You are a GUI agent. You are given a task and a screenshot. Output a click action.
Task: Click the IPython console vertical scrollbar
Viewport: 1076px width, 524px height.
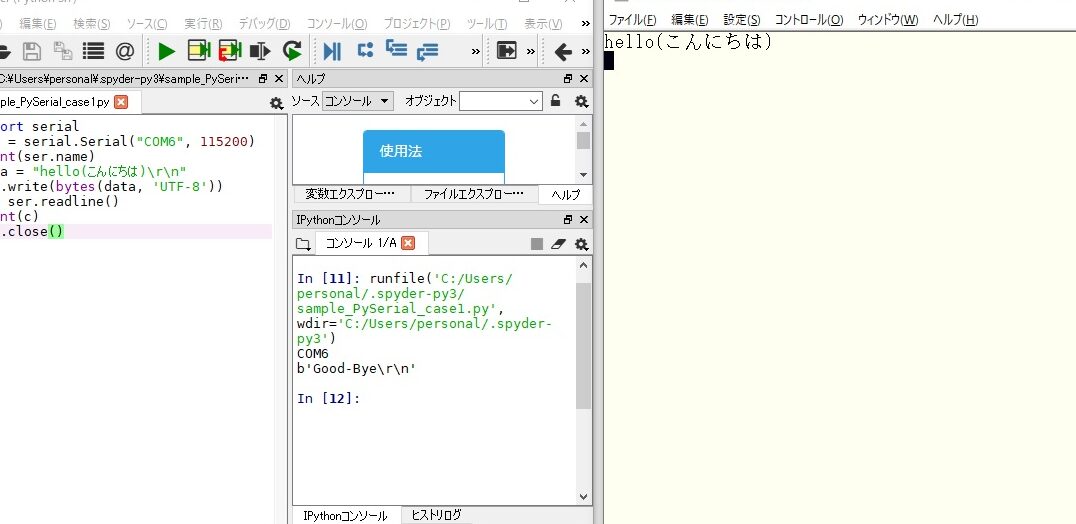[583, 381]
